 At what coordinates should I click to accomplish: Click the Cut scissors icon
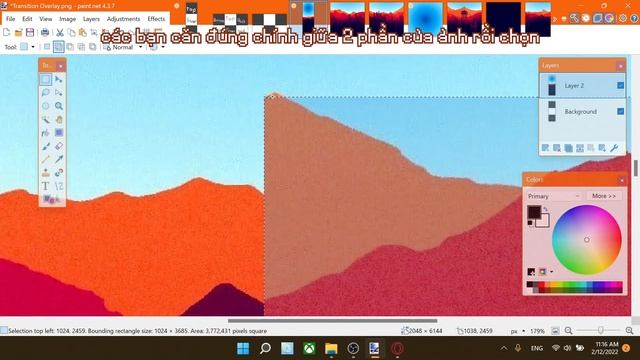click(60, 32)
